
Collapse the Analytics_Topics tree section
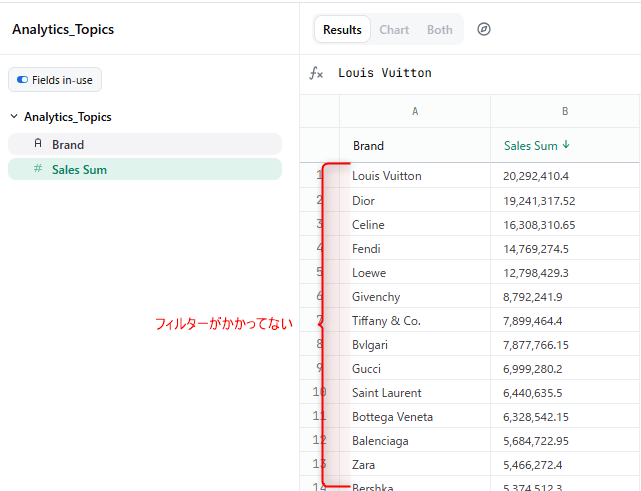point(14,117)
